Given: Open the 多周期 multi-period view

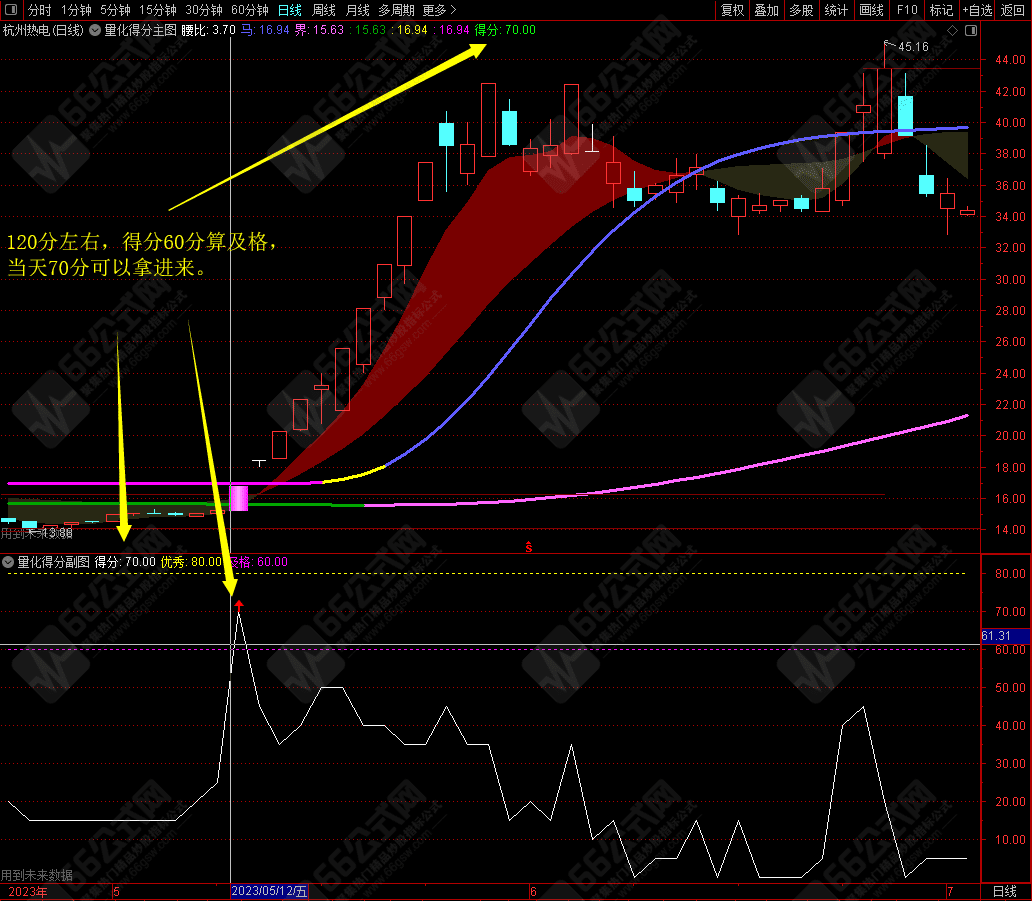Looking at the screenshot, I should pyautogui.click(x=396, y=10).
